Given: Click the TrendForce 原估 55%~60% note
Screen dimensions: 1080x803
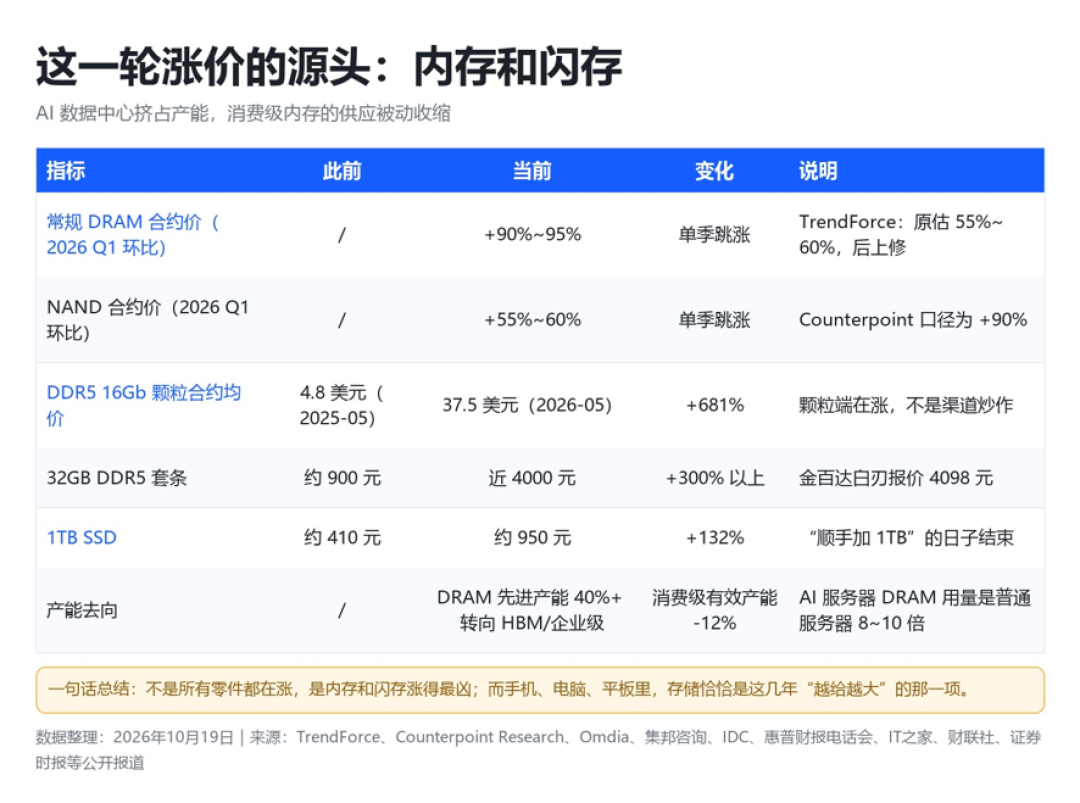Looking at the screenshot, I should point(901,234).
